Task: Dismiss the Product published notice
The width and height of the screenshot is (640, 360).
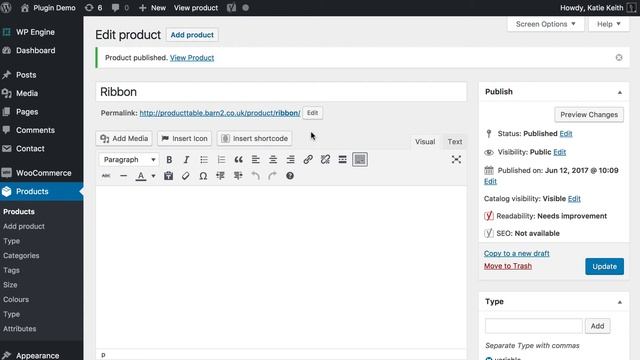Action: [x=619, y=58]
